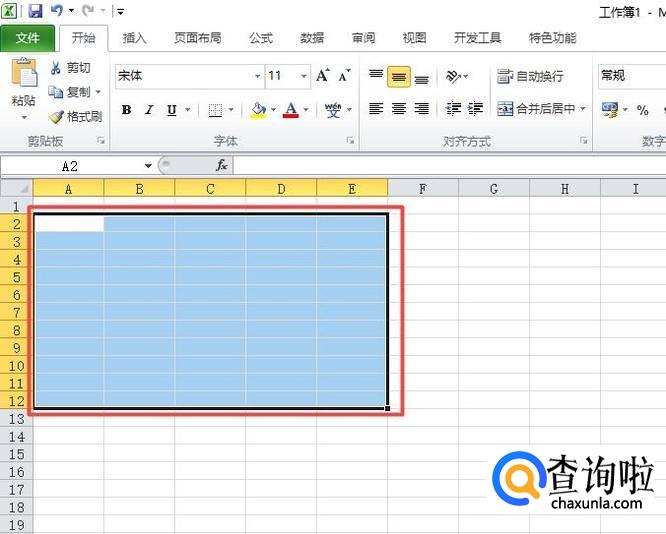Screen dimensions: 666x534
Task: Open the undo history dropdown arrow
Action: tap(71, 10)
